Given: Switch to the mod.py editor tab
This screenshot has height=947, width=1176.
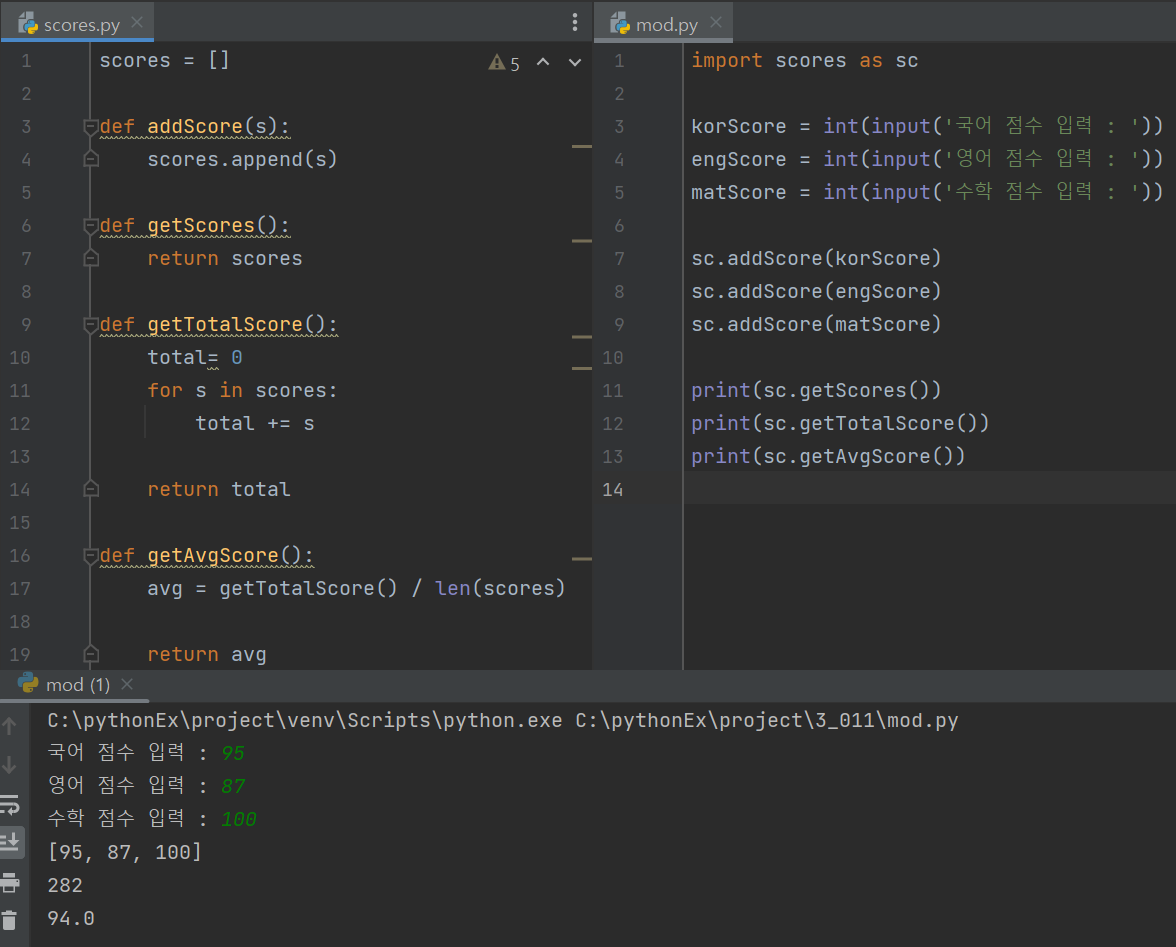Looking at the screenshot, I should pyautogui.click(x=663, y=23).
